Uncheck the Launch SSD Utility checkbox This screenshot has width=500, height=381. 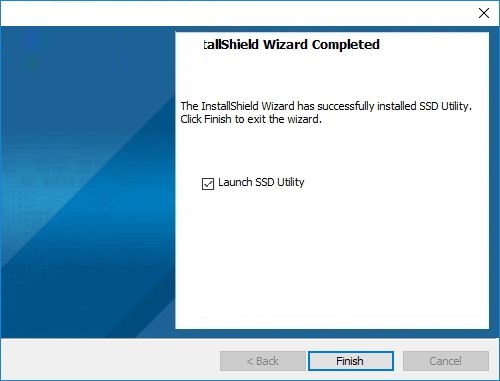208,184
